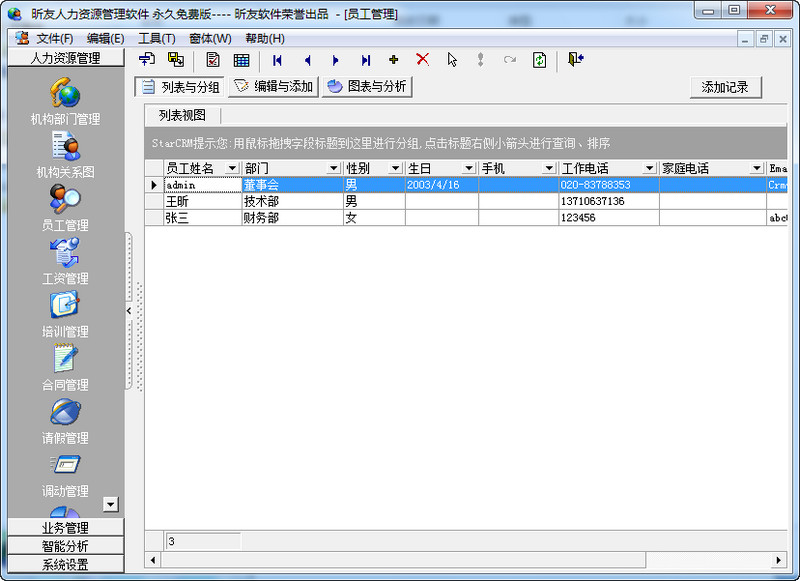
Task: Click the mouse pointer toolbar icon
Action: coord(452,60)
